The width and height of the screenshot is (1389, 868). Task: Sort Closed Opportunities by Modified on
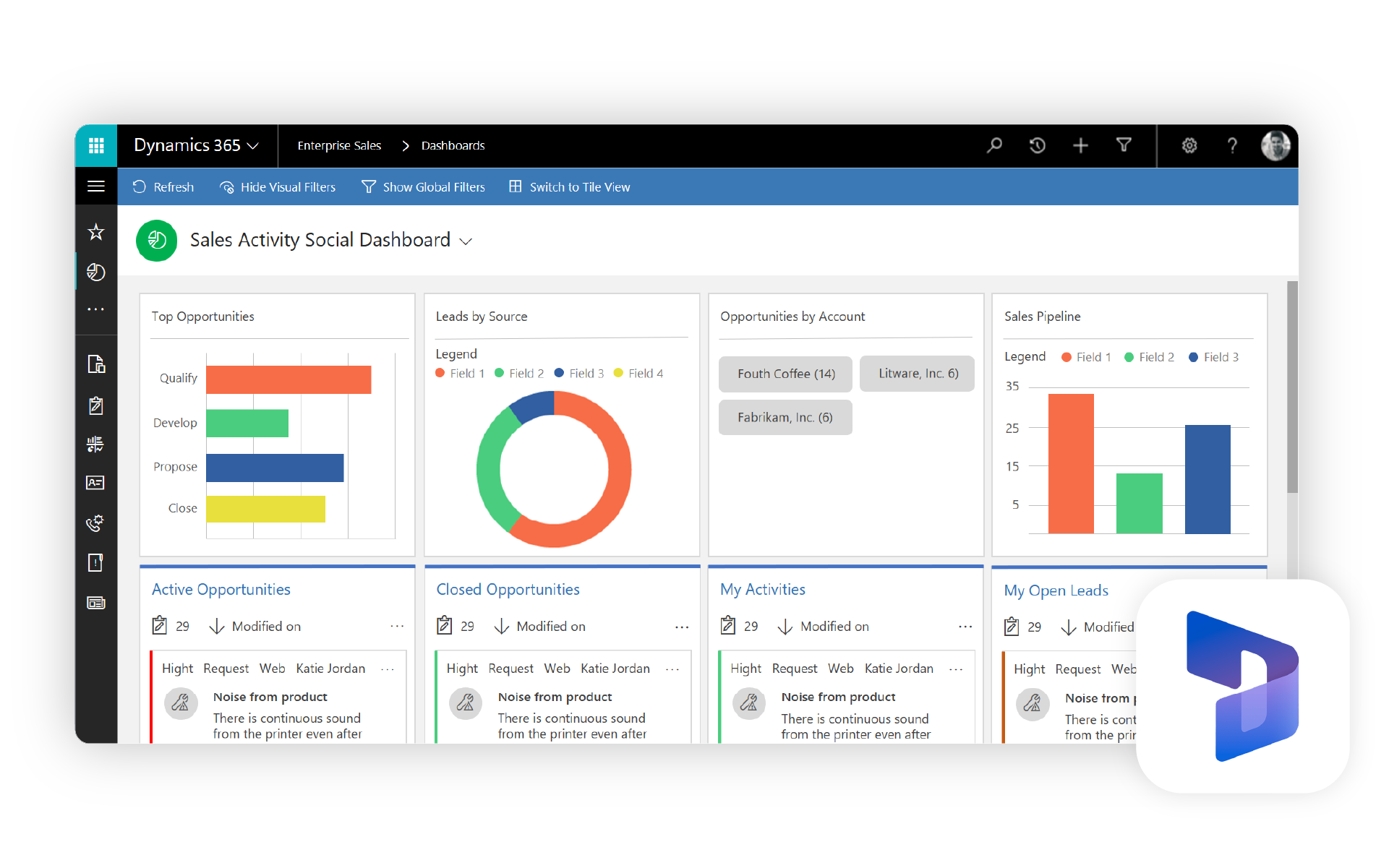point(540,627)
